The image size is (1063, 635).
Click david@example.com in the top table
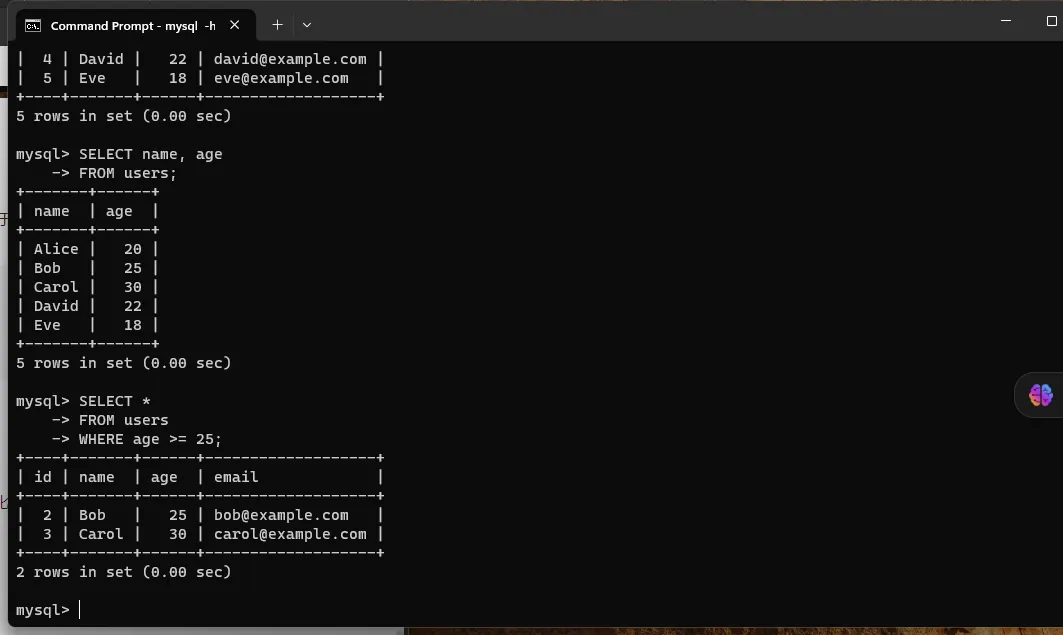pos(290,59)
